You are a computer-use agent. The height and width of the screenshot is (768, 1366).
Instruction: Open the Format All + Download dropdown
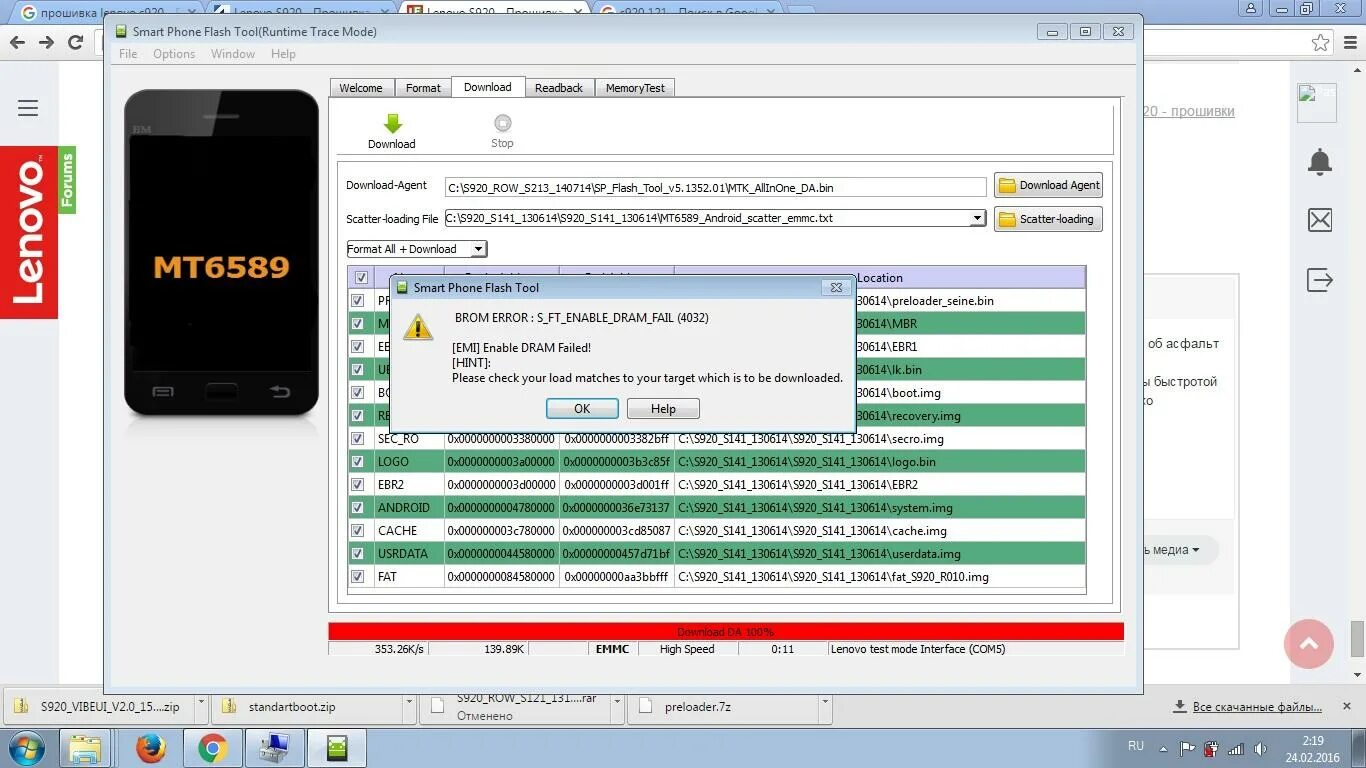pos(477,248)
